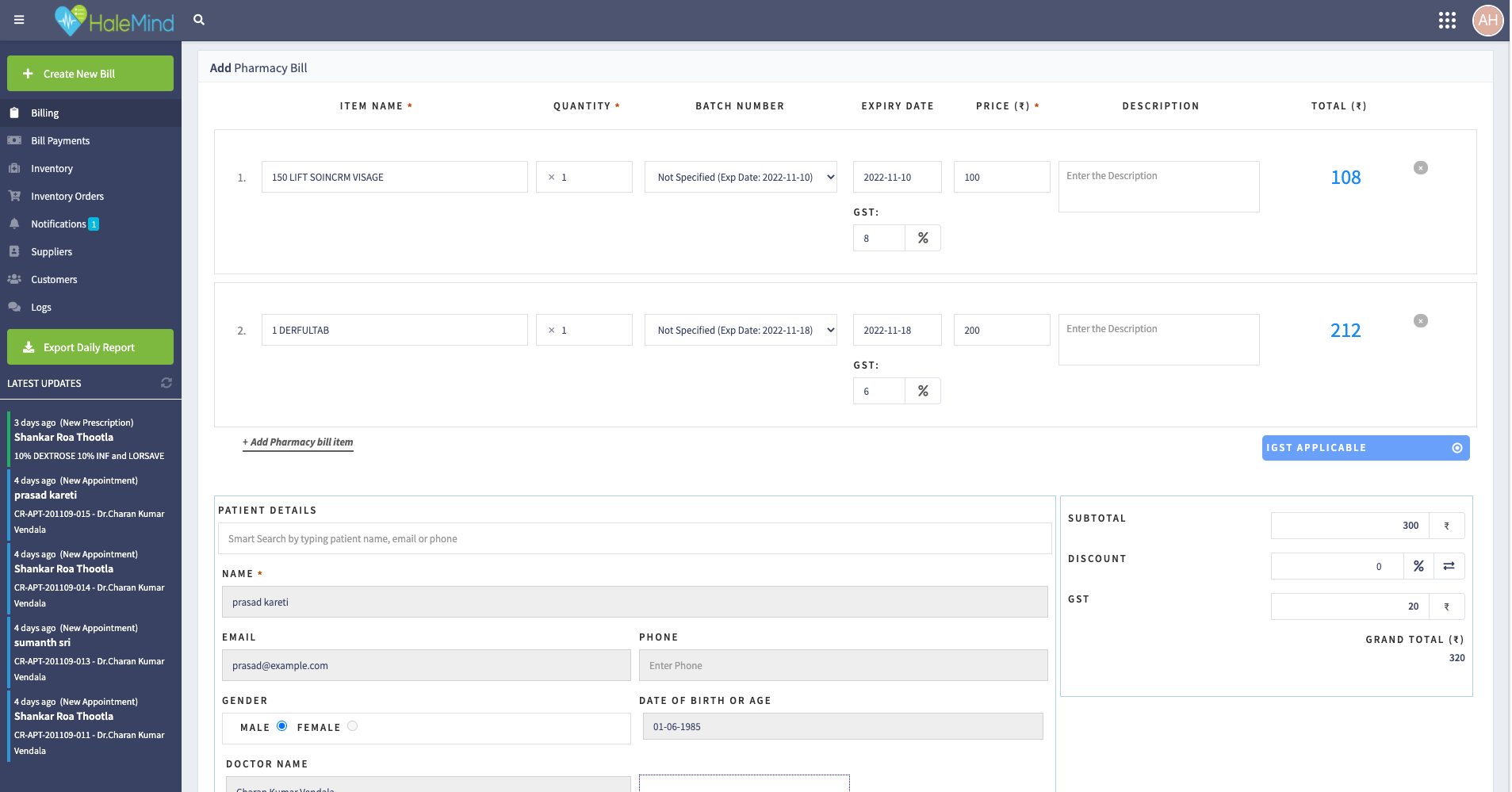Click the discount percent icon
The image size is (1512, 792).
[x=1418, y=566]
